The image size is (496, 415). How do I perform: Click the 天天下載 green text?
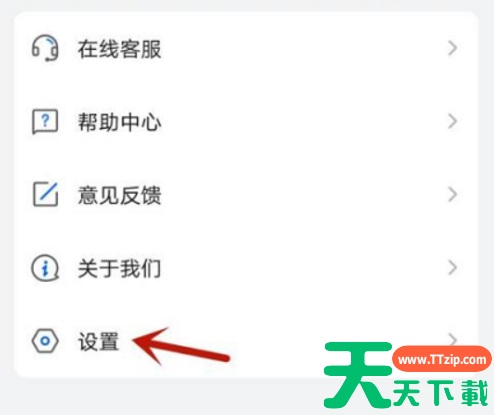pos(441,393)
